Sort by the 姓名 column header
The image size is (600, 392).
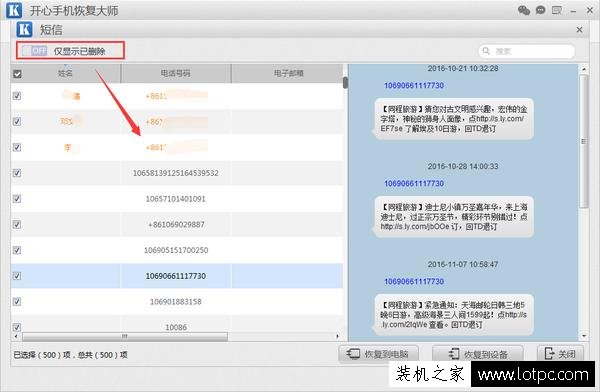[65, 73]
